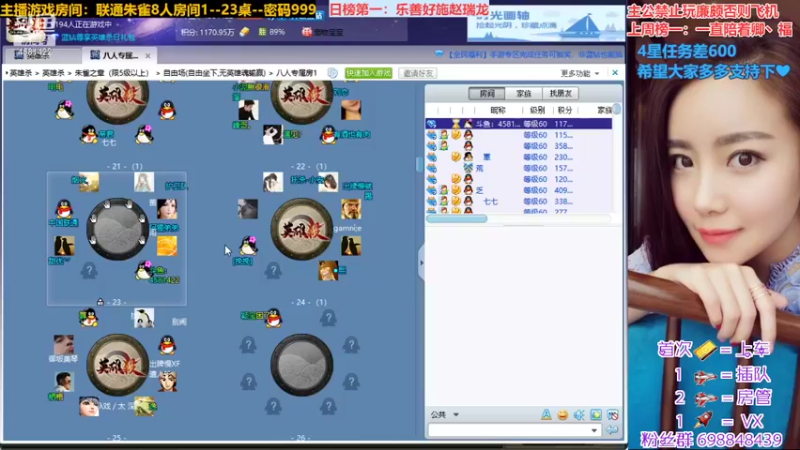
Task: Click the 胜 89% win rate indicator
Action: click(x=271, y=32)
